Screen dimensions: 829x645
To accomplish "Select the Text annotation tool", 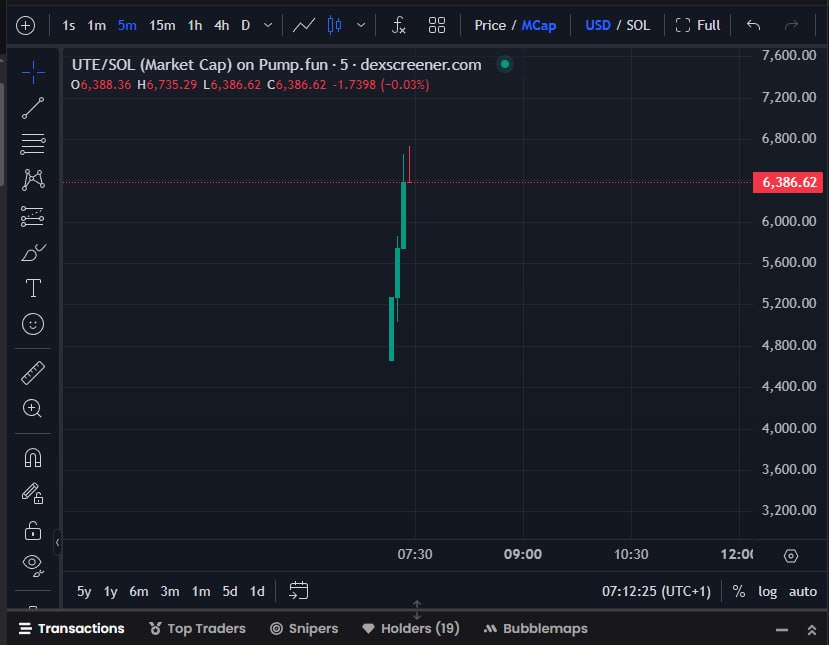I will (33, 288).
